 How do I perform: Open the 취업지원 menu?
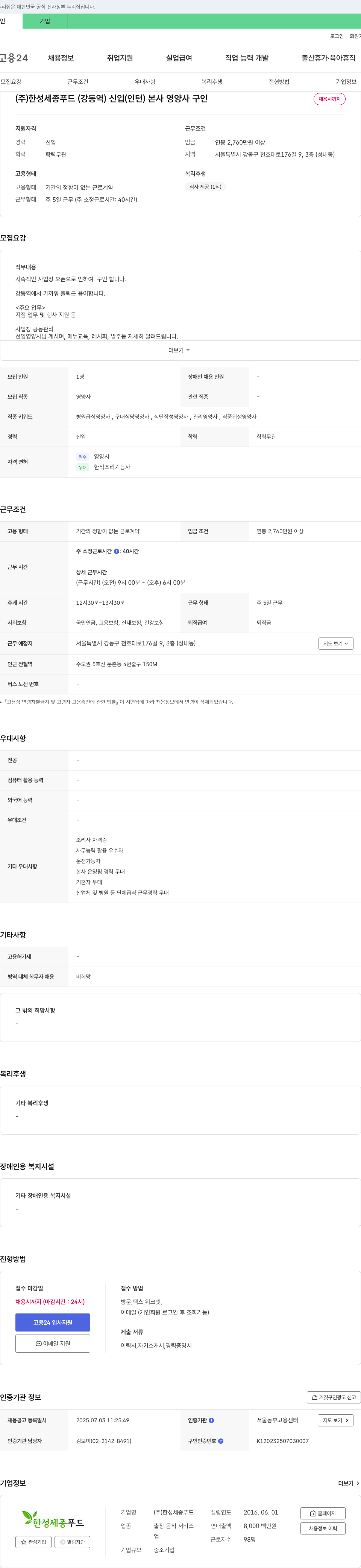pyautogui.click(x=120, y=58)
